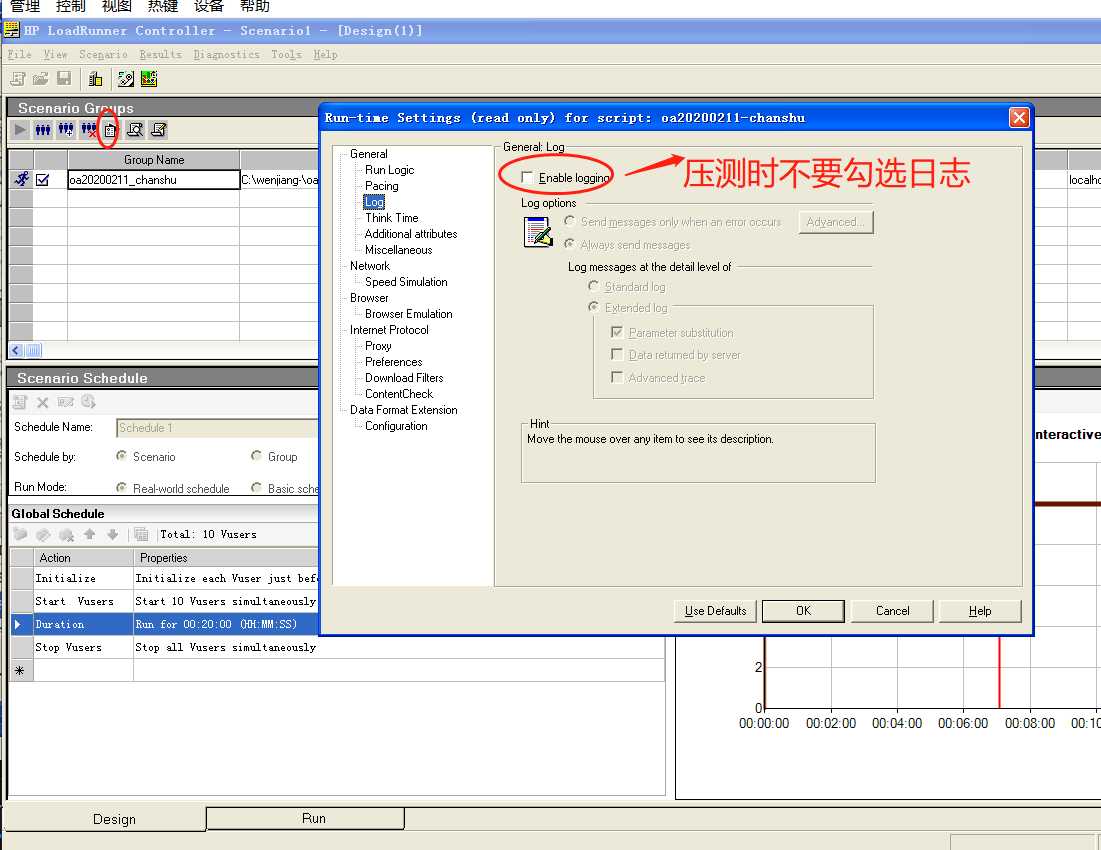The width and height of the screenshot is (1101, 850).
Task: Click the Add Action icon in Global Schedule
Action: 20,534
